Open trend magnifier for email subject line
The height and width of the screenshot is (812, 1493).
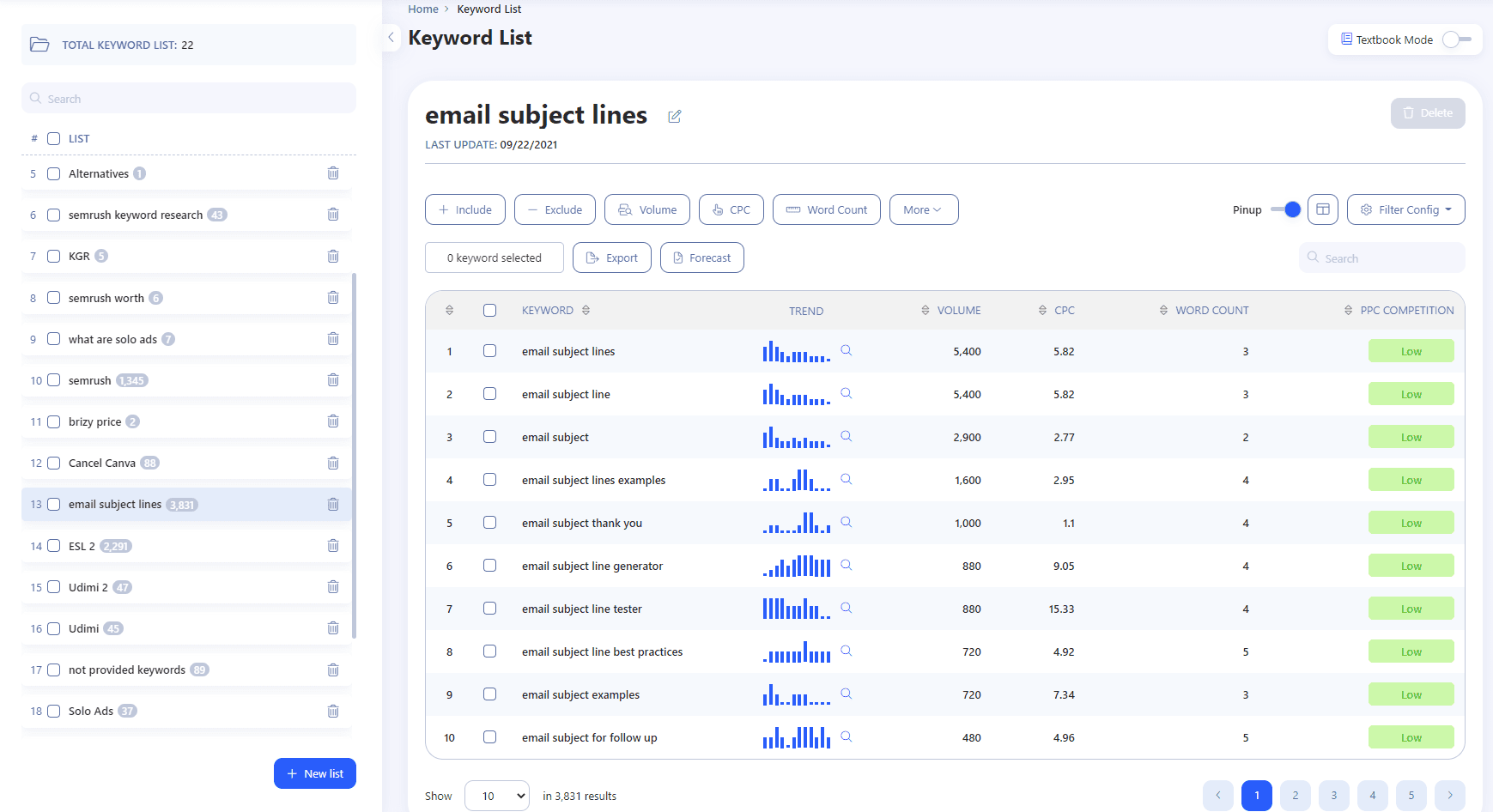click(x=846, y=393)
